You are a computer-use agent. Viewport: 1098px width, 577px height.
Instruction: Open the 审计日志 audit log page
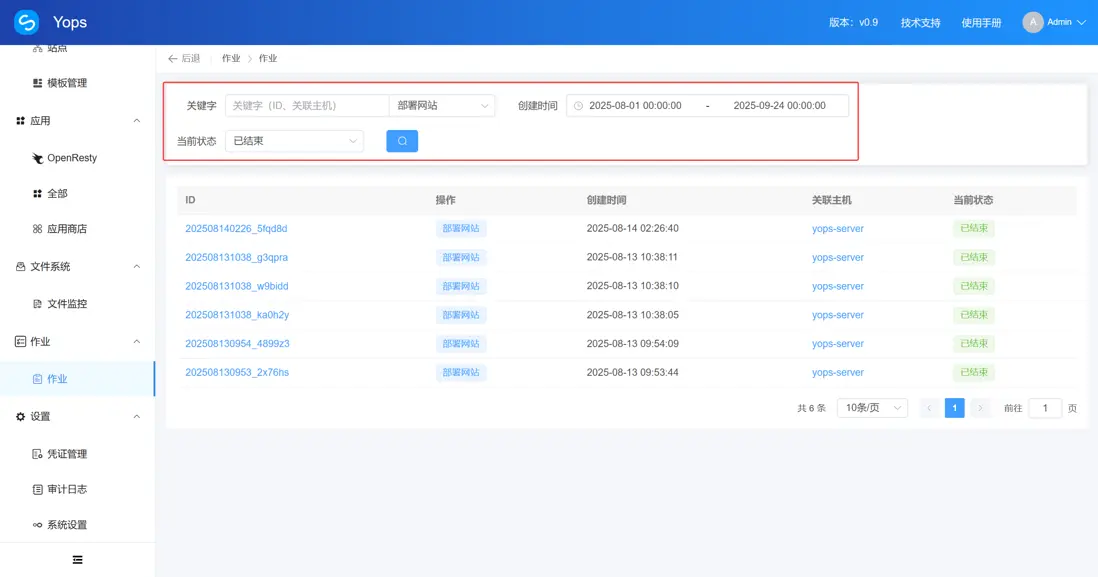(x=66, y=489)
